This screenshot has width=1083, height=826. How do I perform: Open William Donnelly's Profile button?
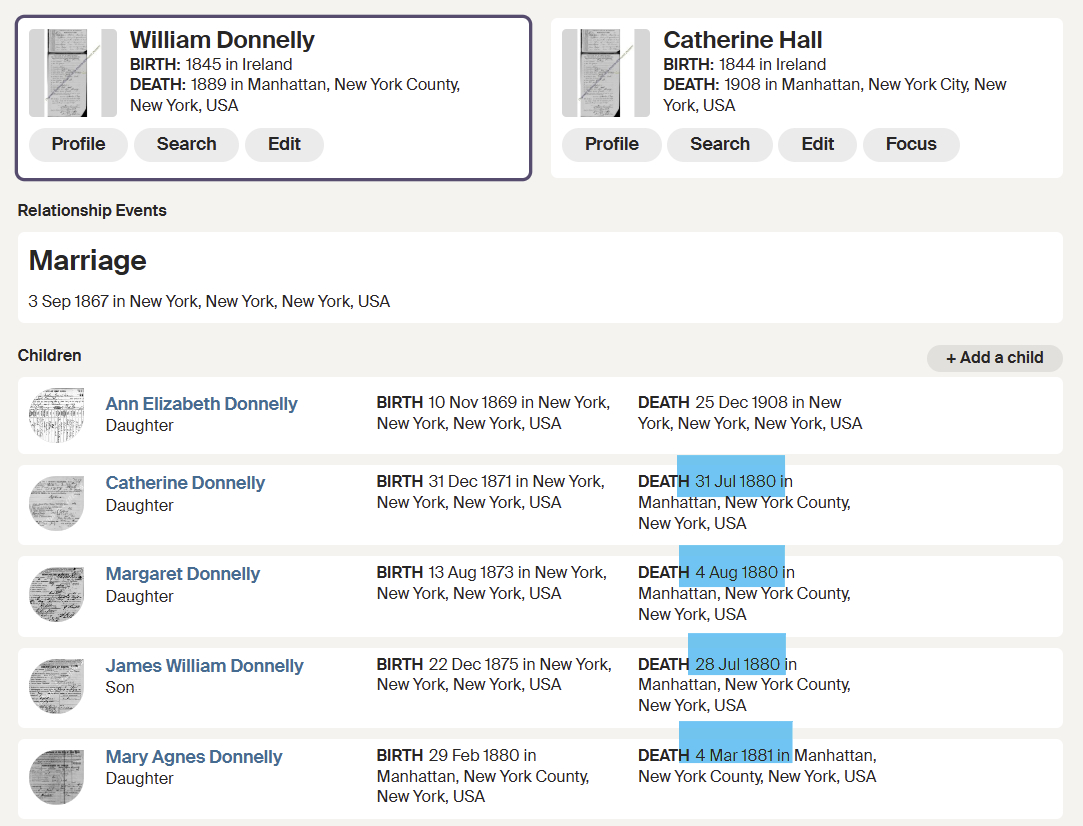point(78,144)
